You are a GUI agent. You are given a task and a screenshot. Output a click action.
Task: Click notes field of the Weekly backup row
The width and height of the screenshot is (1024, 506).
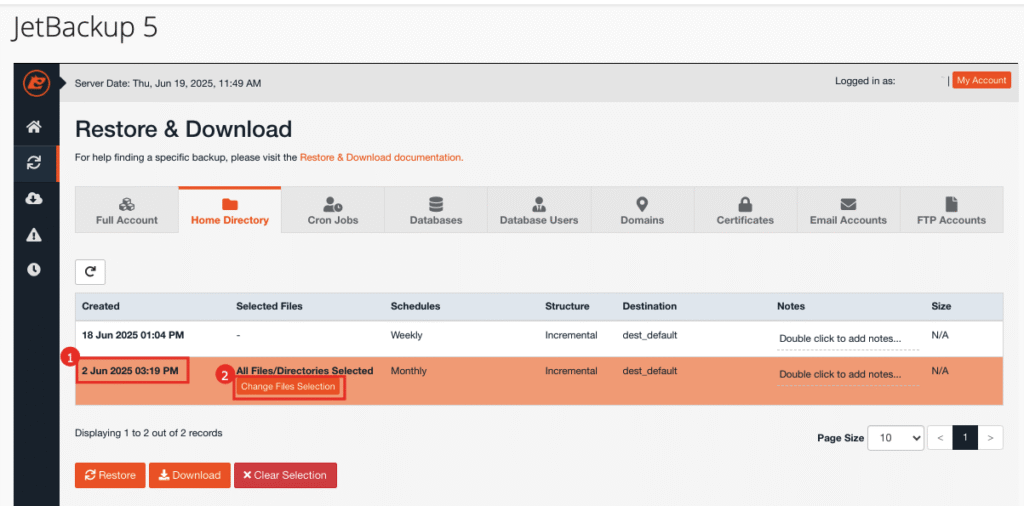pos(848,340)
